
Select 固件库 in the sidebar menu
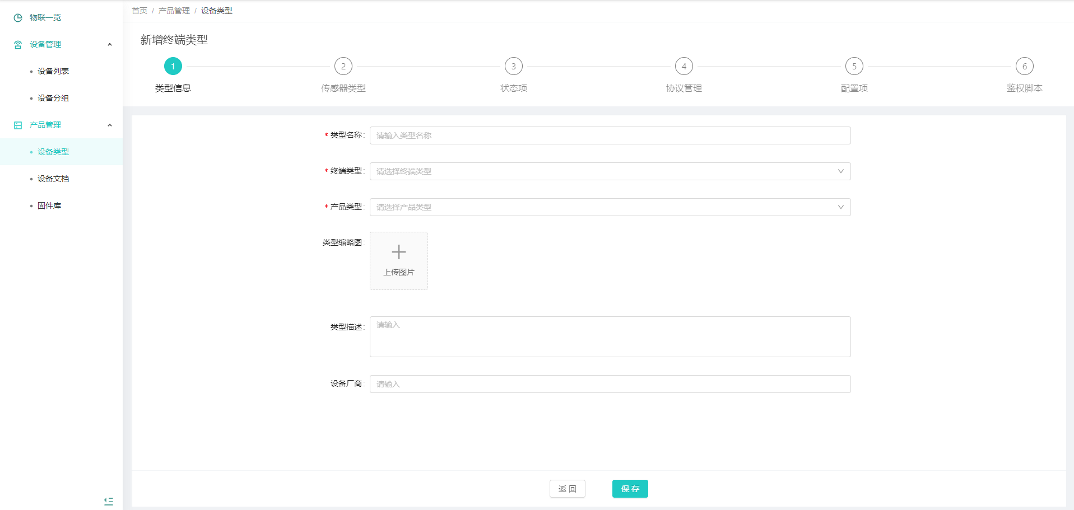50,205
